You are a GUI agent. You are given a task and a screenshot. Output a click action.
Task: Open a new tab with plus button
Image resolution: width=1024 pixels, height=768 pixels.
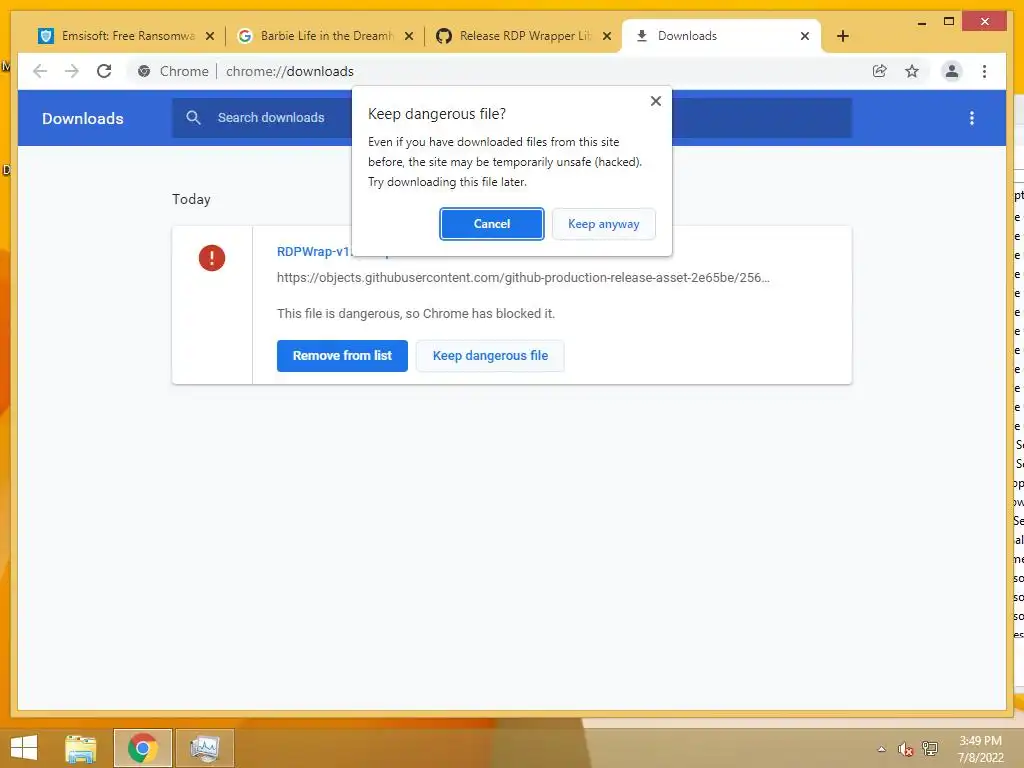click(842, 36)
